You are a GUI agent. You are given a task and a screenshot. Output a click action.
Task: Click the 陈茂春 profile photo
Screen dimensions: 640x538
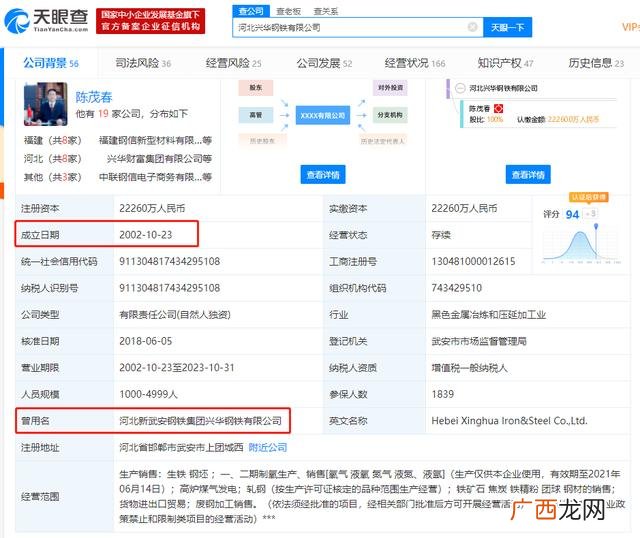tap(45, 104)
